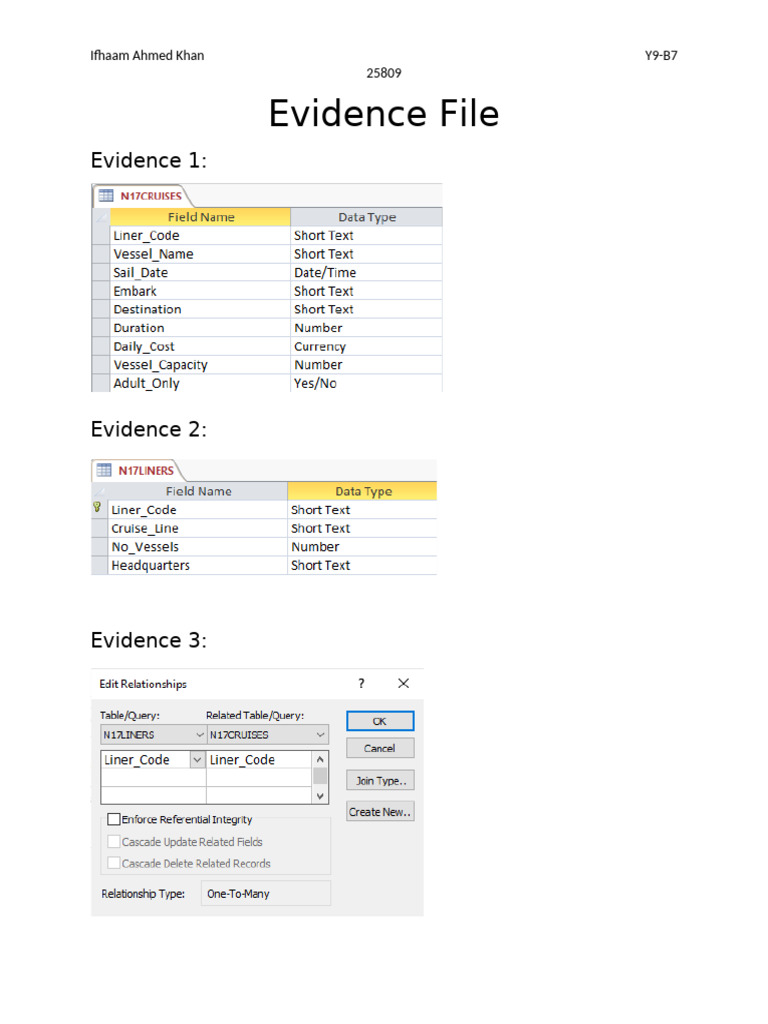
Task: Click Data Type header in N17CRUISES
Action: click(366, 217)
